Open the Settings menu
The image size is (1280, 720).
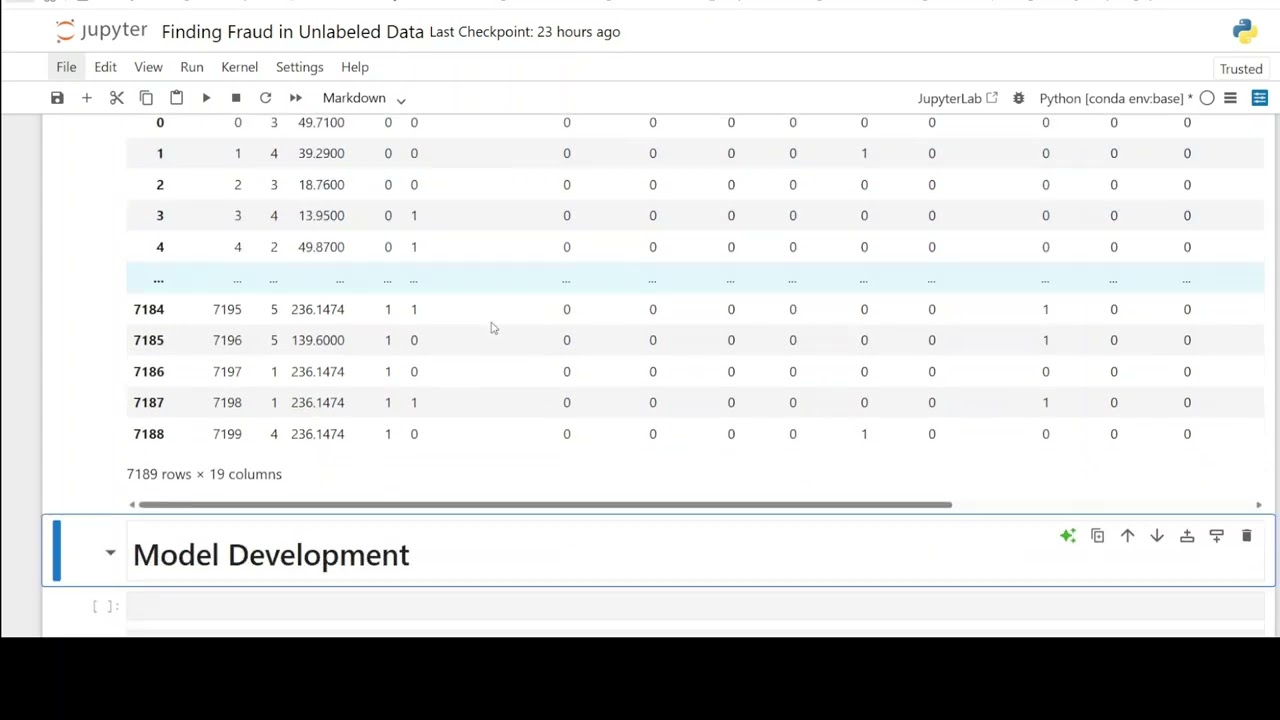(299, 67)
